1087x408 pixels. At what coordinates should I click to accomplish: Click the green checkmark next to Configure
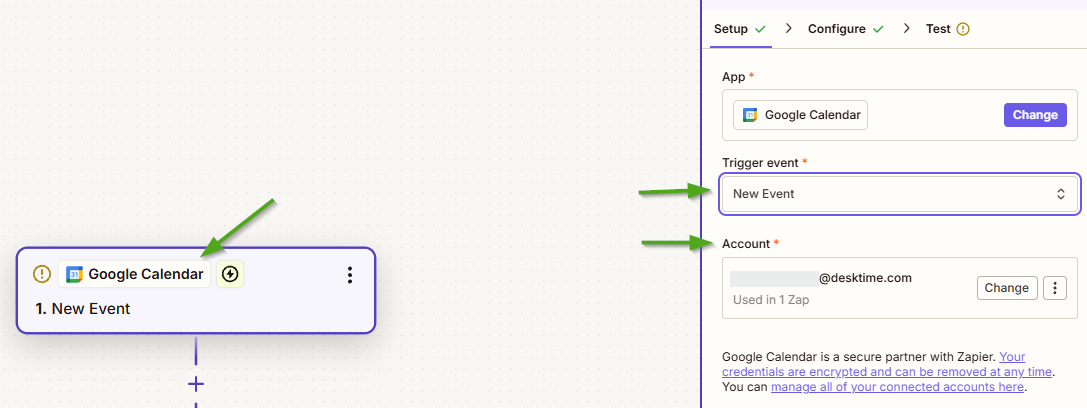878,29
